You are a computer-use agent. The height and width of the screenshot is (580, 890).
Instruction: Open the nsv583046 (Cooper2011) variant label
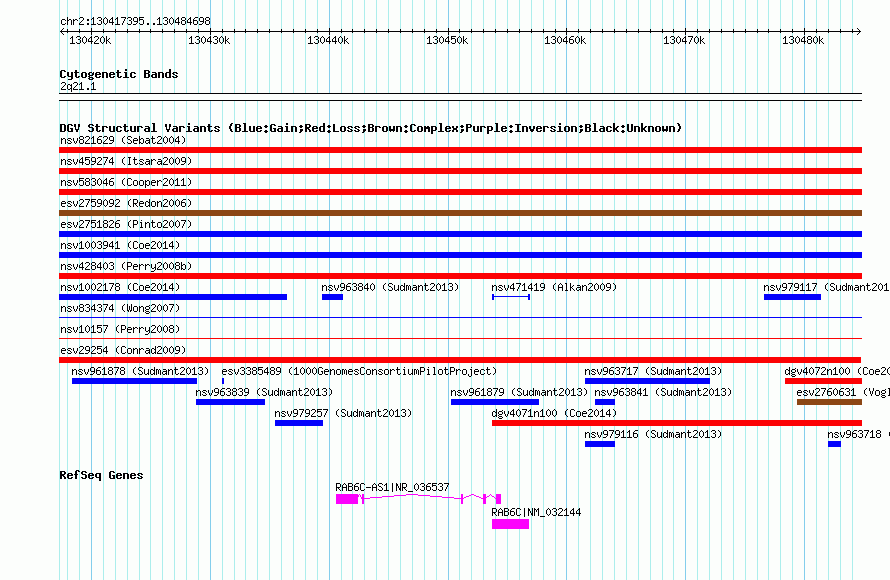pos(126,182)
